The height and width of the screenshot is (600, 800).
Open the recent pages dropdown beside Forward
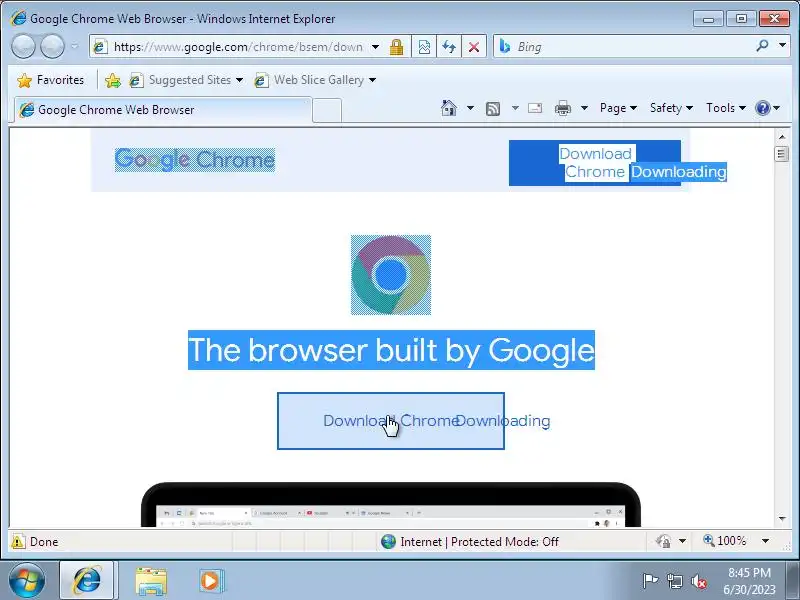(x=74, y=47)
